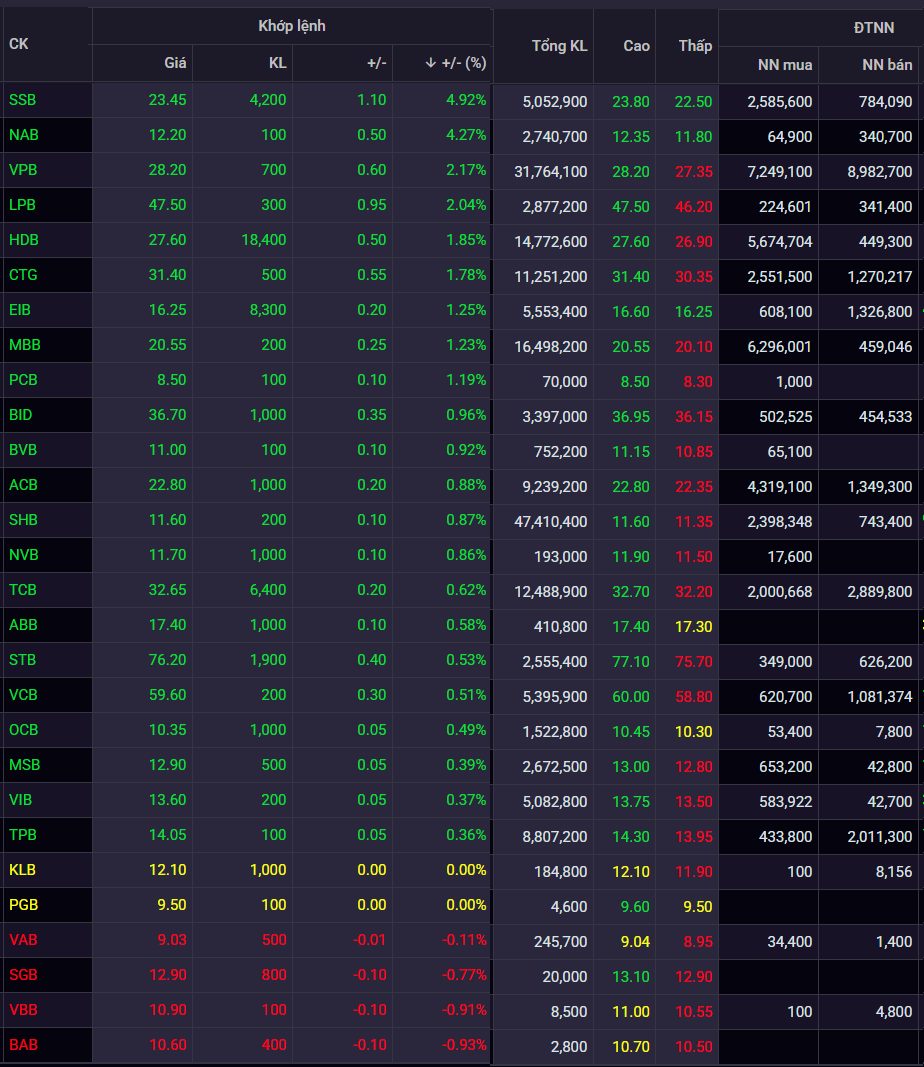Click TCB total volume 12,488,900

550,592
